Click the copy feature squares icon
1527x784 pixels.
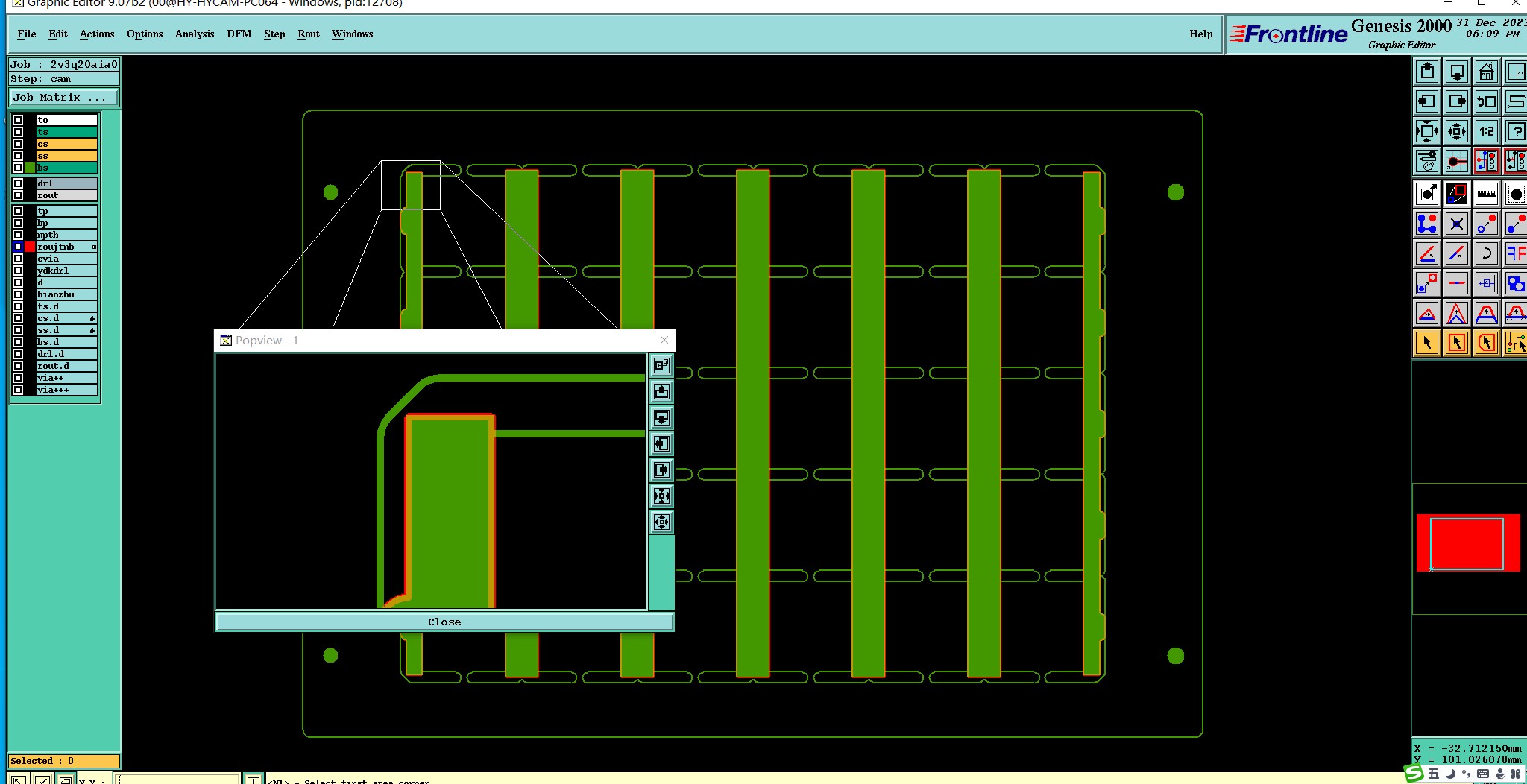pyautogui.click(x=1427, y=283)
